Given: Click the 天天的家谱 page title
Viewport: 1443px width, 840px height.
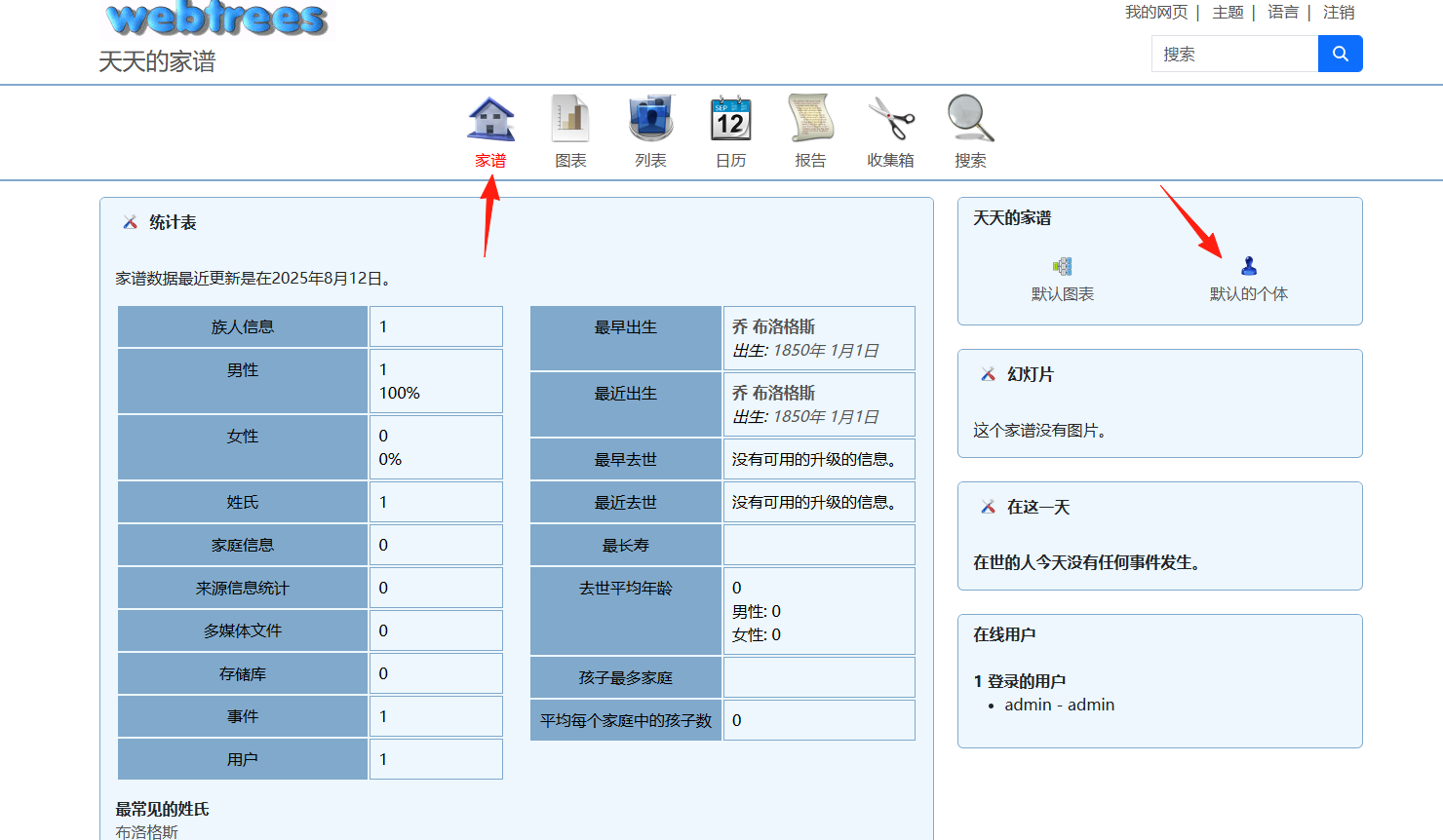Looking at the screenshot, I should (x=157, y=61).
